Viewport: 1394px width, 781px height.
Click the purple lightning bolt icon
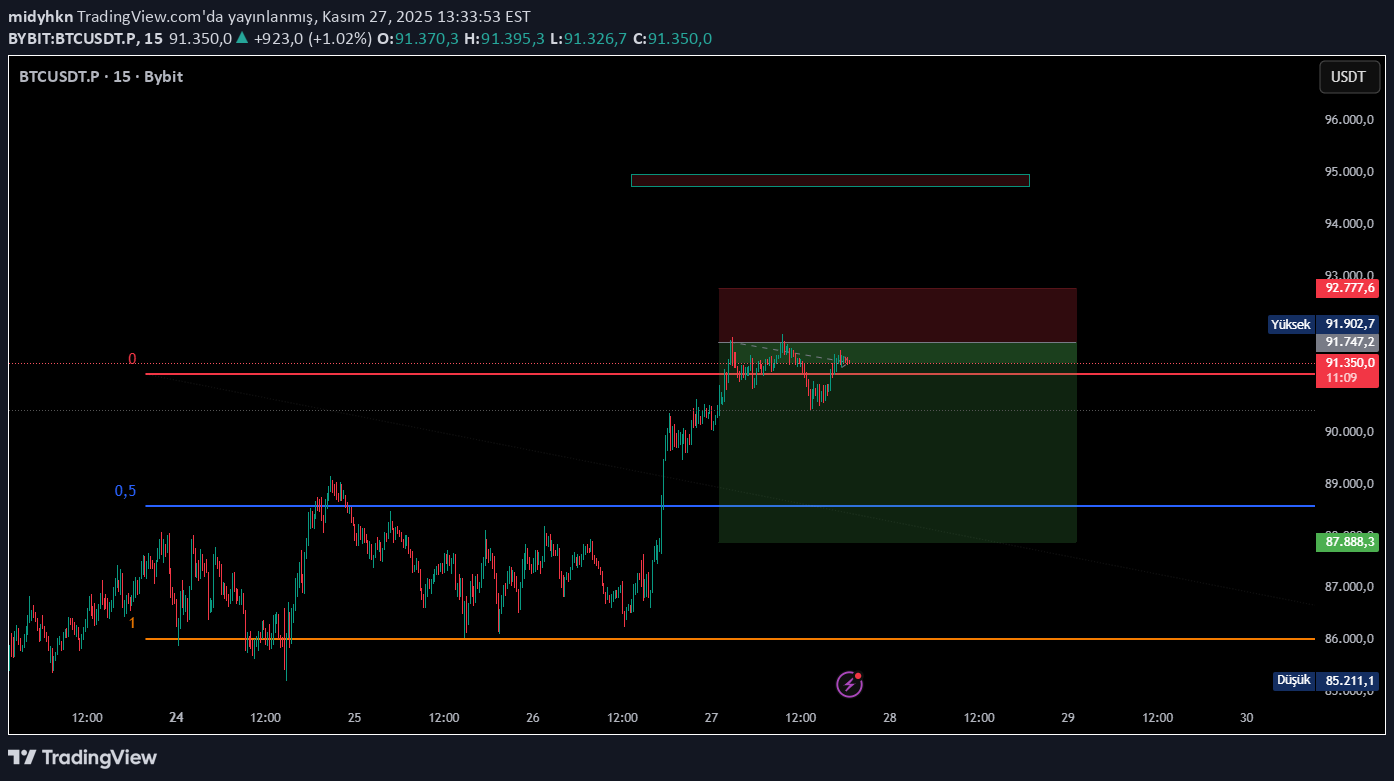[x=849, y=684]
